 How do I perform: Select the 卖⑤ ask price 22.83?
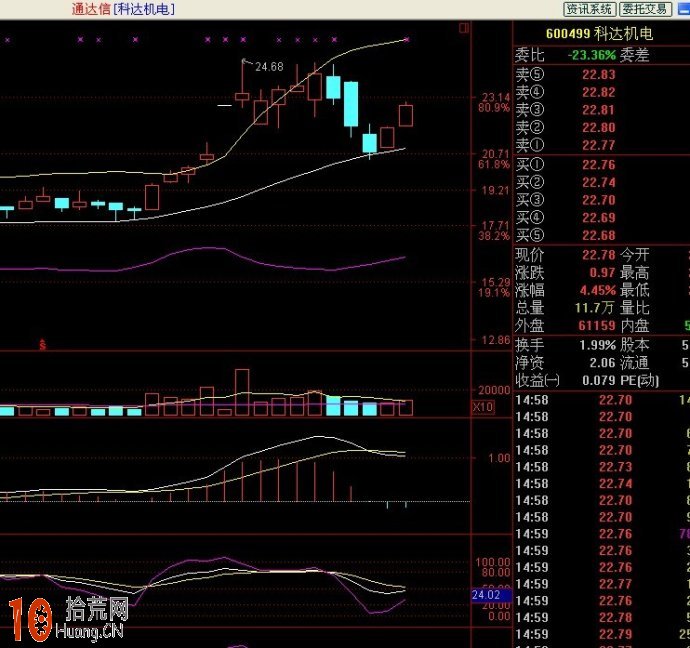598,75
